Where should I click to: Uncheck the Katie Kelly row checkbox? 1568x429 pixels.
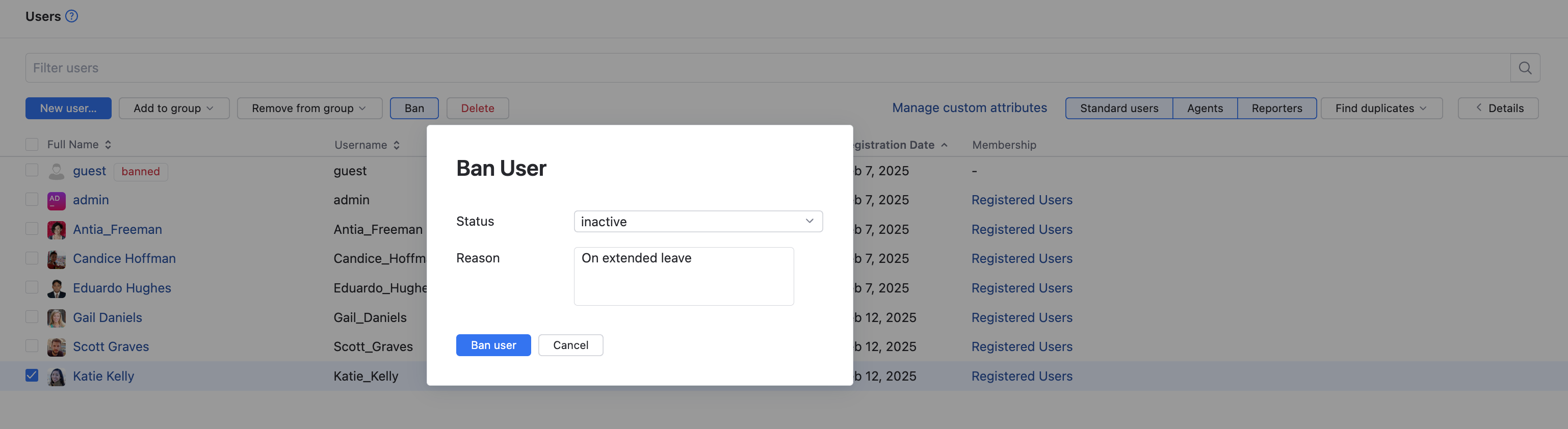click(x=32, y=376)
